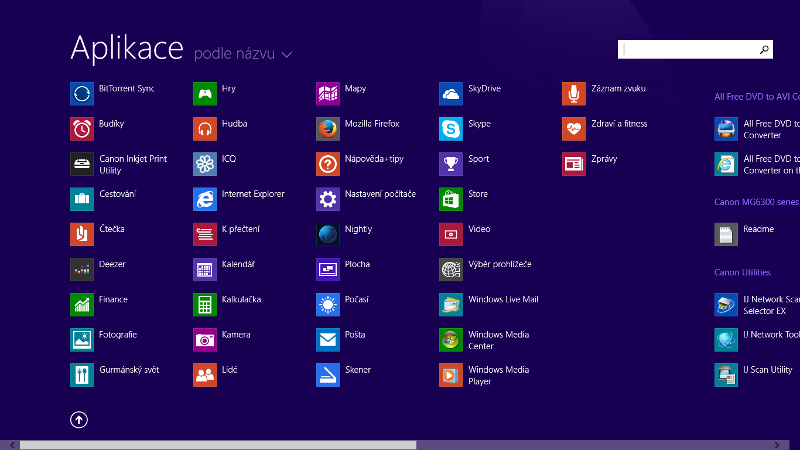Open the Readme file under Canon MG6300
Viewport: 800px width, 450px height.
726,234
